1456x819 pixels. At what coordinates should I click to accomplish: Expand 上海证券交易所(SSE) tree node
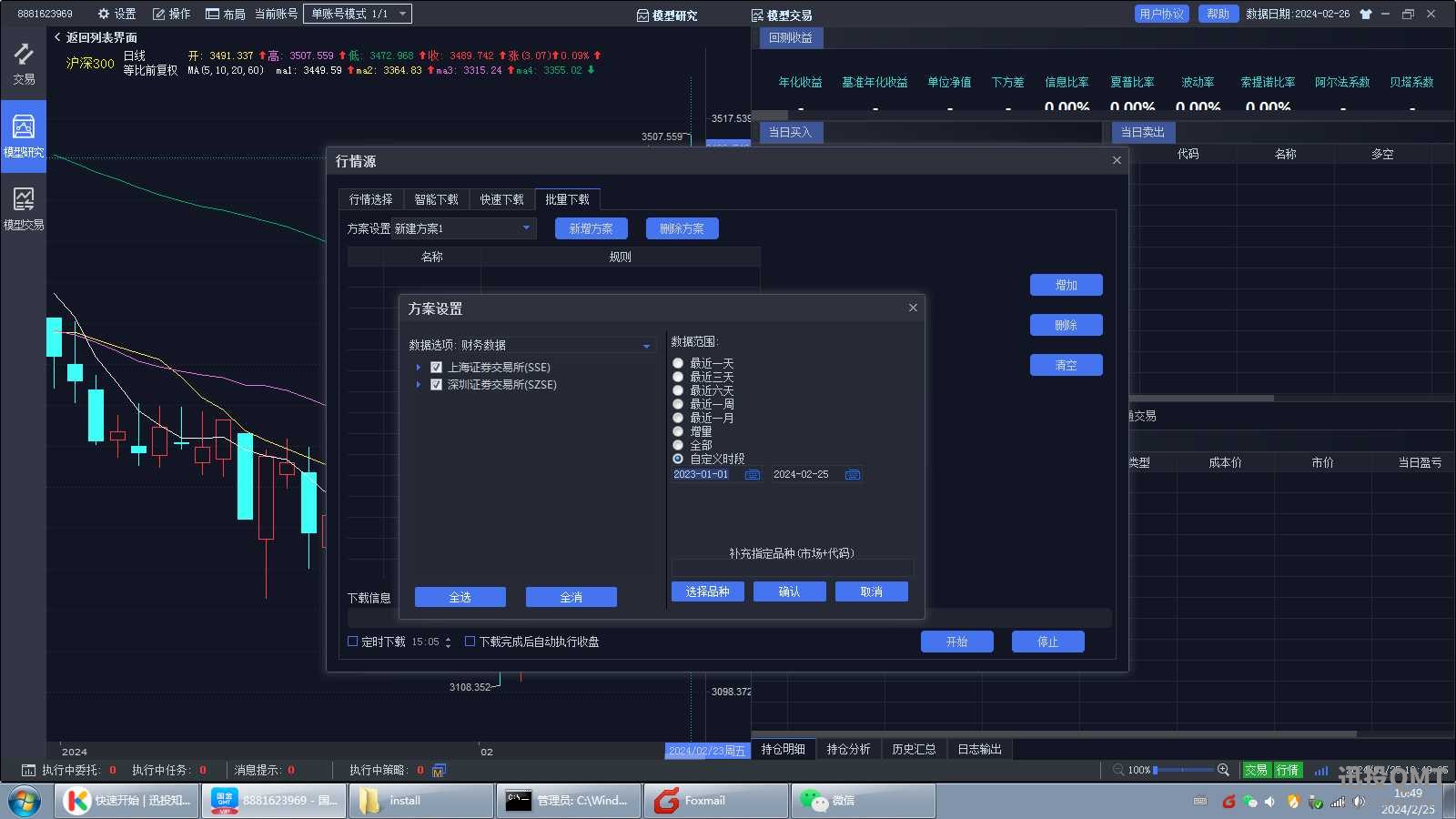coord(419,368)
